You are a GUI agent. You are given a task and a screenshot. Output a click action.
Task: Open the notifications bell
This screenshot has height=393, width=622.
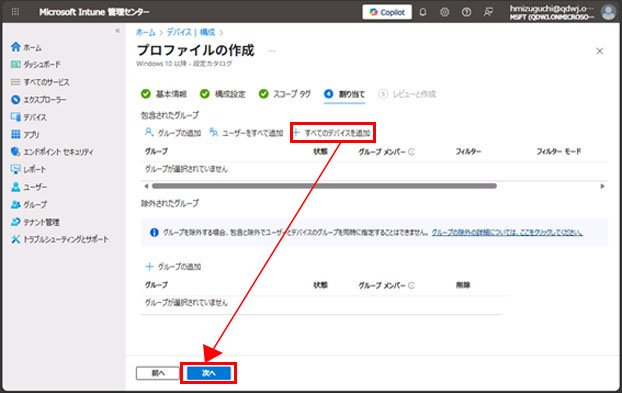pos(423,12)
